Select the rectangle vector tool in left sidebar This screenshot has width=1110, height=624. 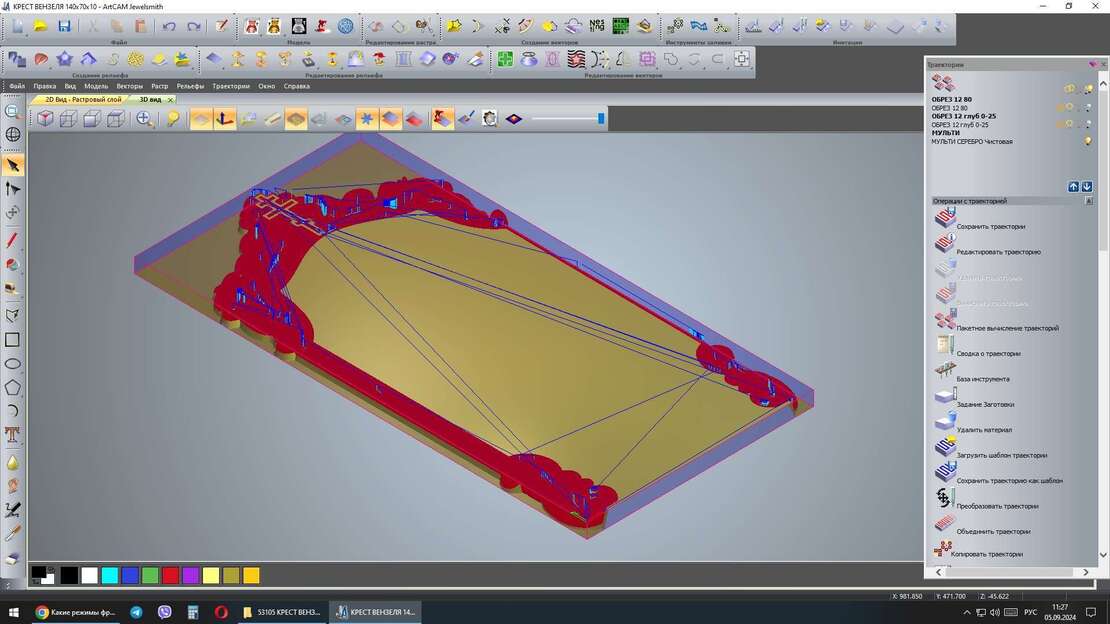tap(13, 340)
